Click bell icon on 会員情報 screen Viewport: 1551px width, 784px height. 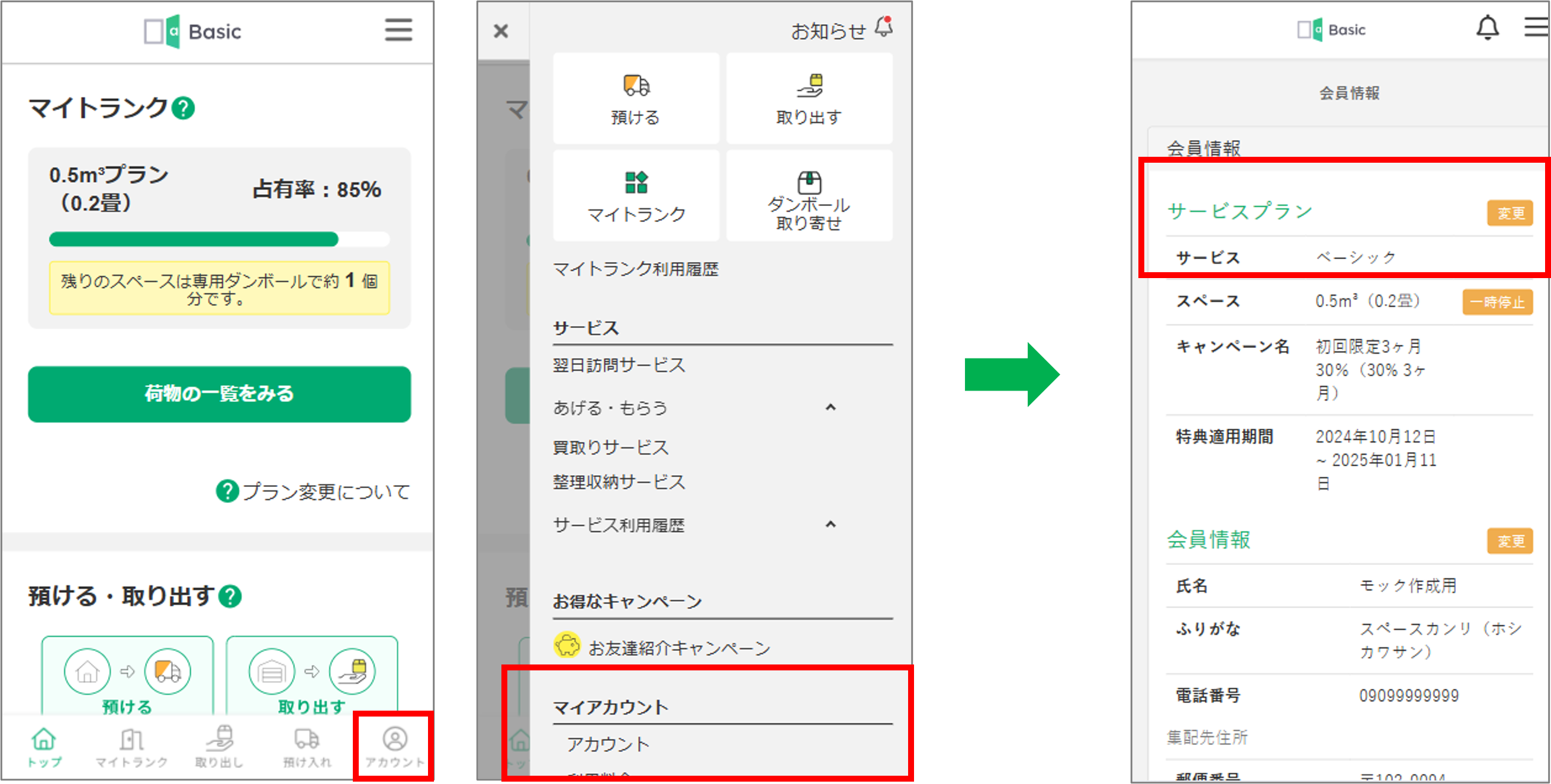tap(1487, 28)
